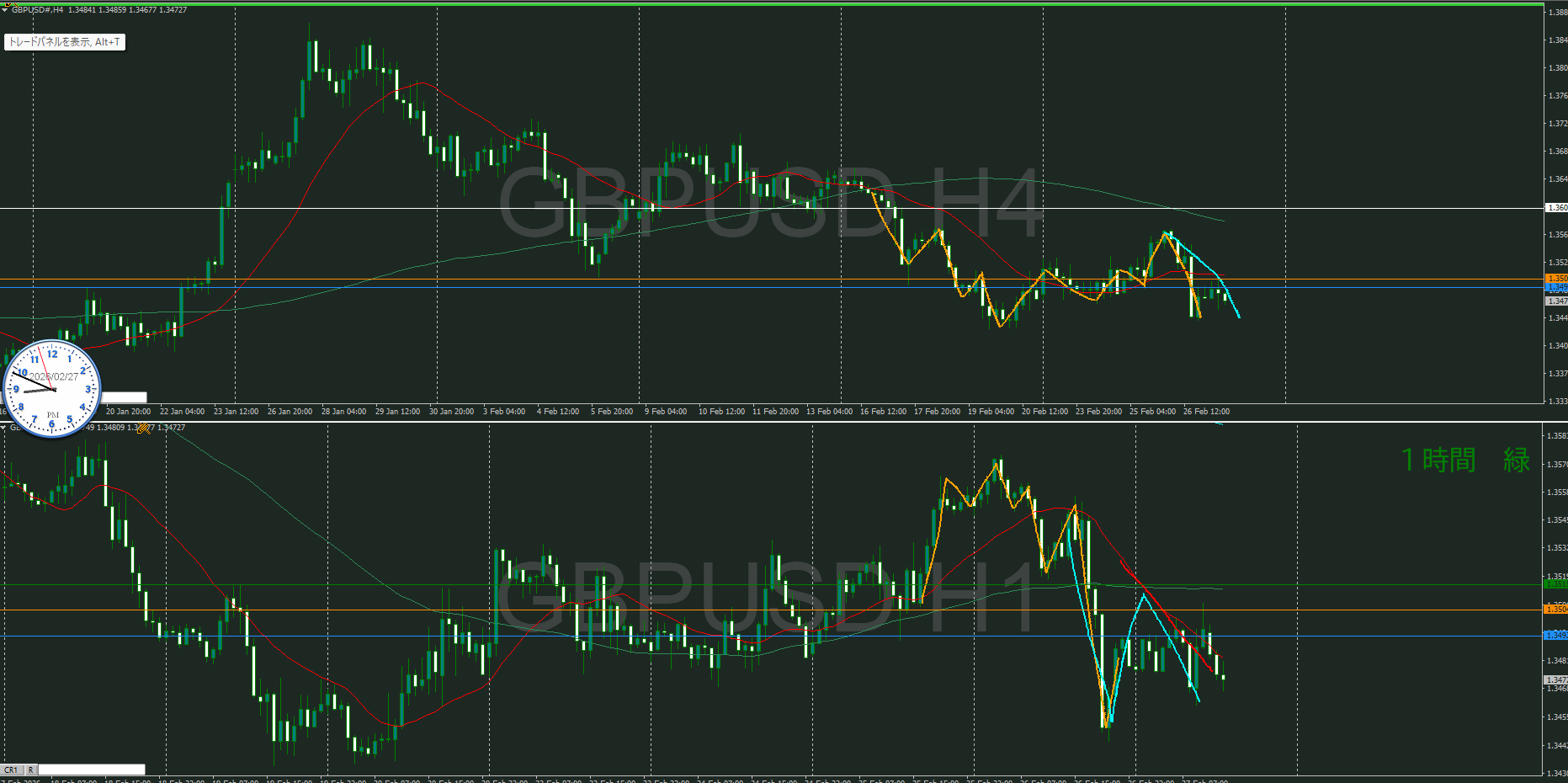Select the blue 1.349 price tag on H4 scale
Screen dimensions: 1568x783
pos(1556,287)
